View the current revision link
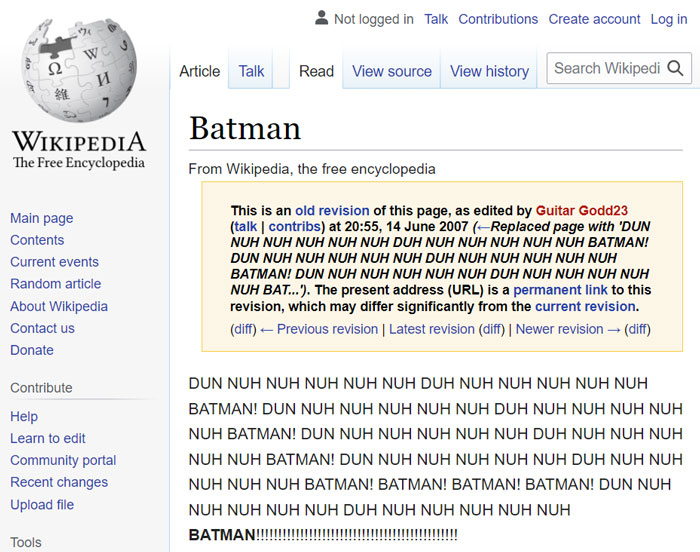Screen dimensions: 700x552 [585, 306]
